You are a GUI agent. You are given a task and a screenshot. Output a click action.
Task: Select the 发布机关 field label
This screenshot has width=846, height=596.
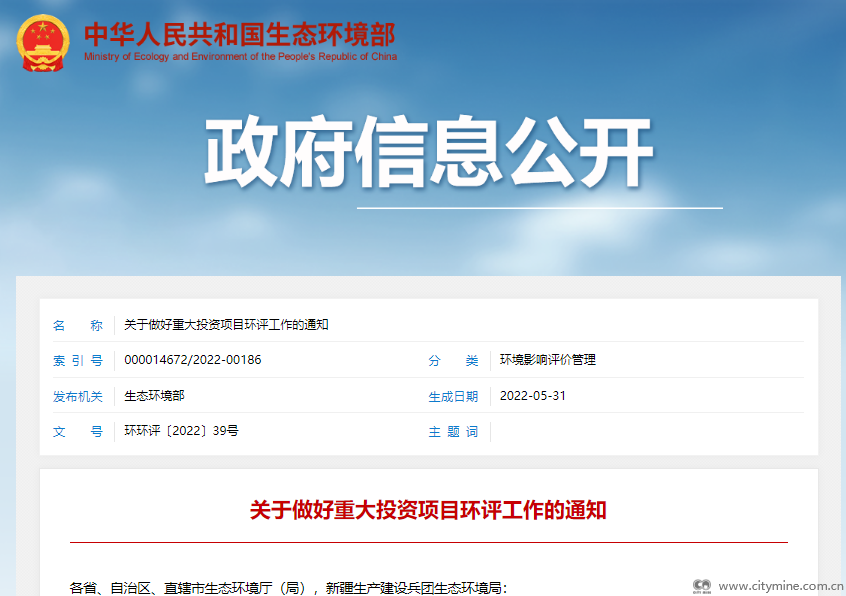click(x=77, y=396)
